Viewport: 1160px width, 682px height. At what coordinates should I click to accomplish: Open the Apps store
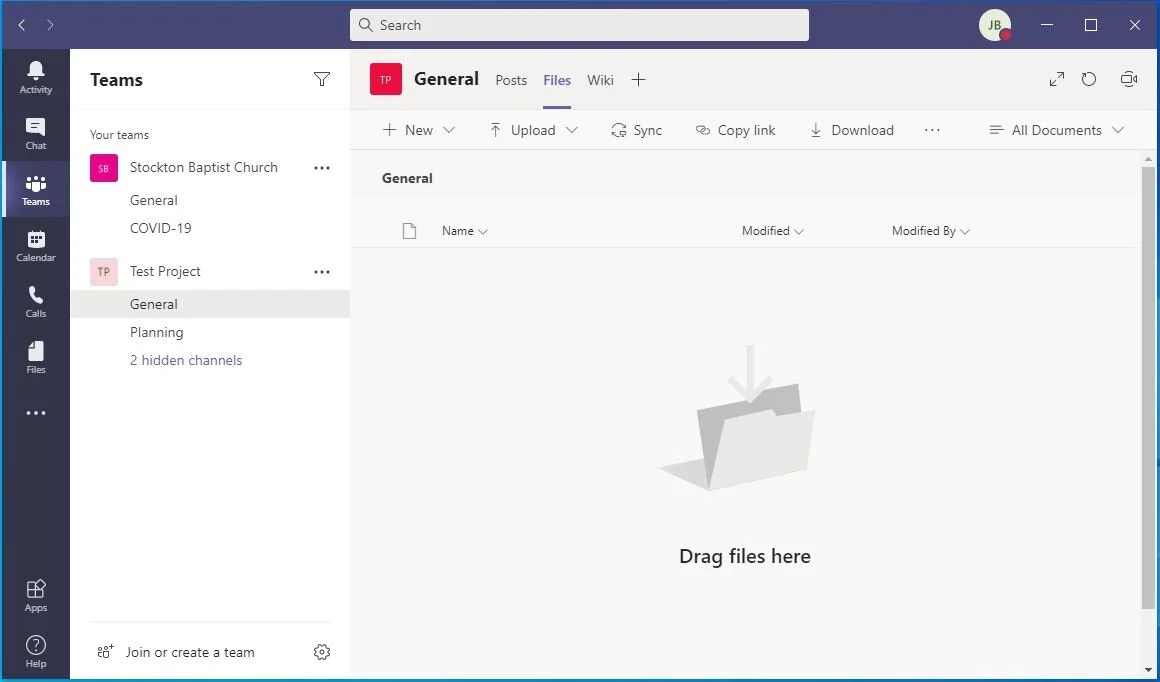36,595
